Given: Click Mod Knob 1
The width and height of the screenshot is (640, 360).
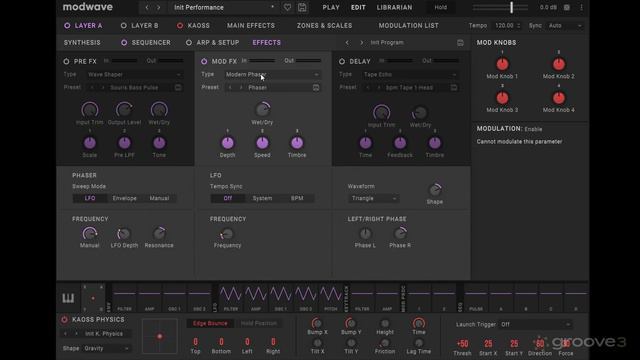Looking at the screenshot, I should click(x=502, y=64).
